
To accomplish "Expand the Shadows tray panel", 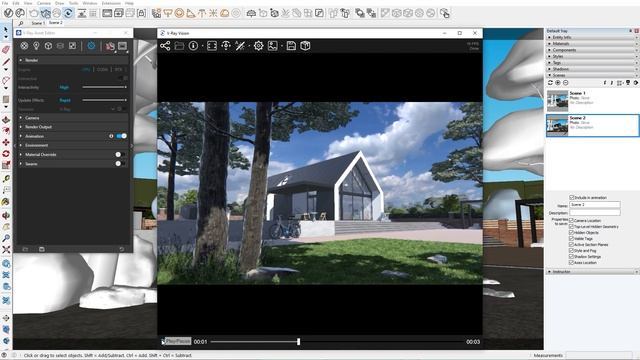I will click(x=592, y=69).
